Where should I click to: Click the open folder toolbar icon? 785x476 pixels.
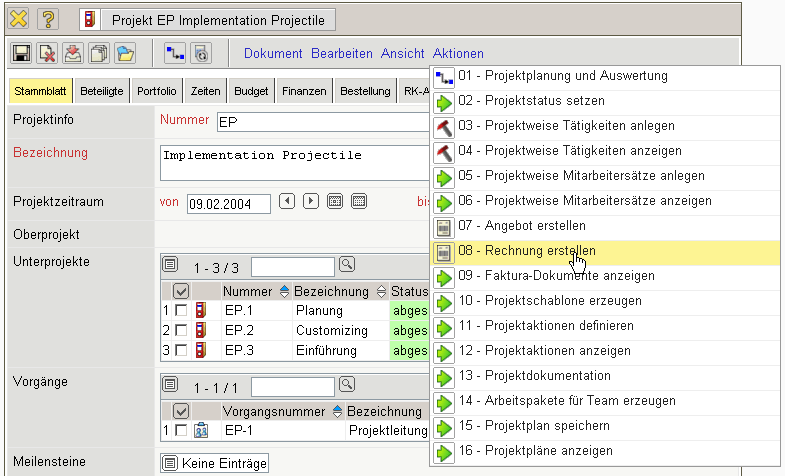(125, 54)
